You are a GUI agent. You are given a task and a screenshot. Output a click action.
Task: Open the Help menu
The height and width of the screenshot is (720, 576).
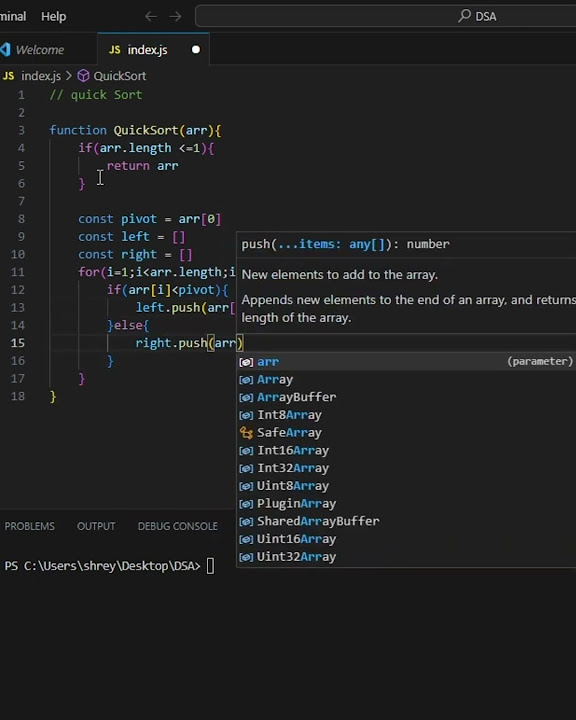click(54, 17)
